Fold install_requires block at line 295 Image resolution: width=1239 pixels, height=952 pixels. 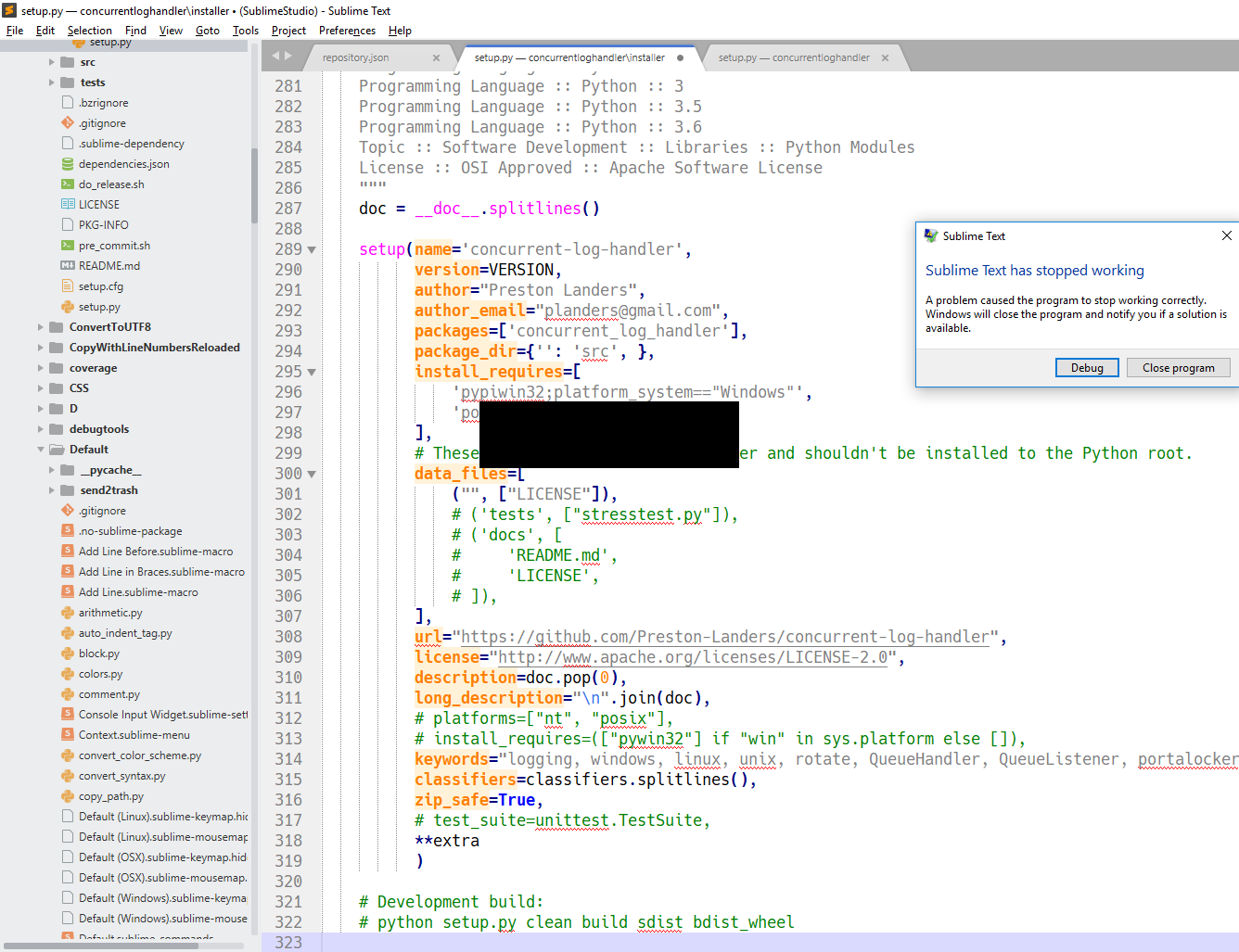(312, 373)
